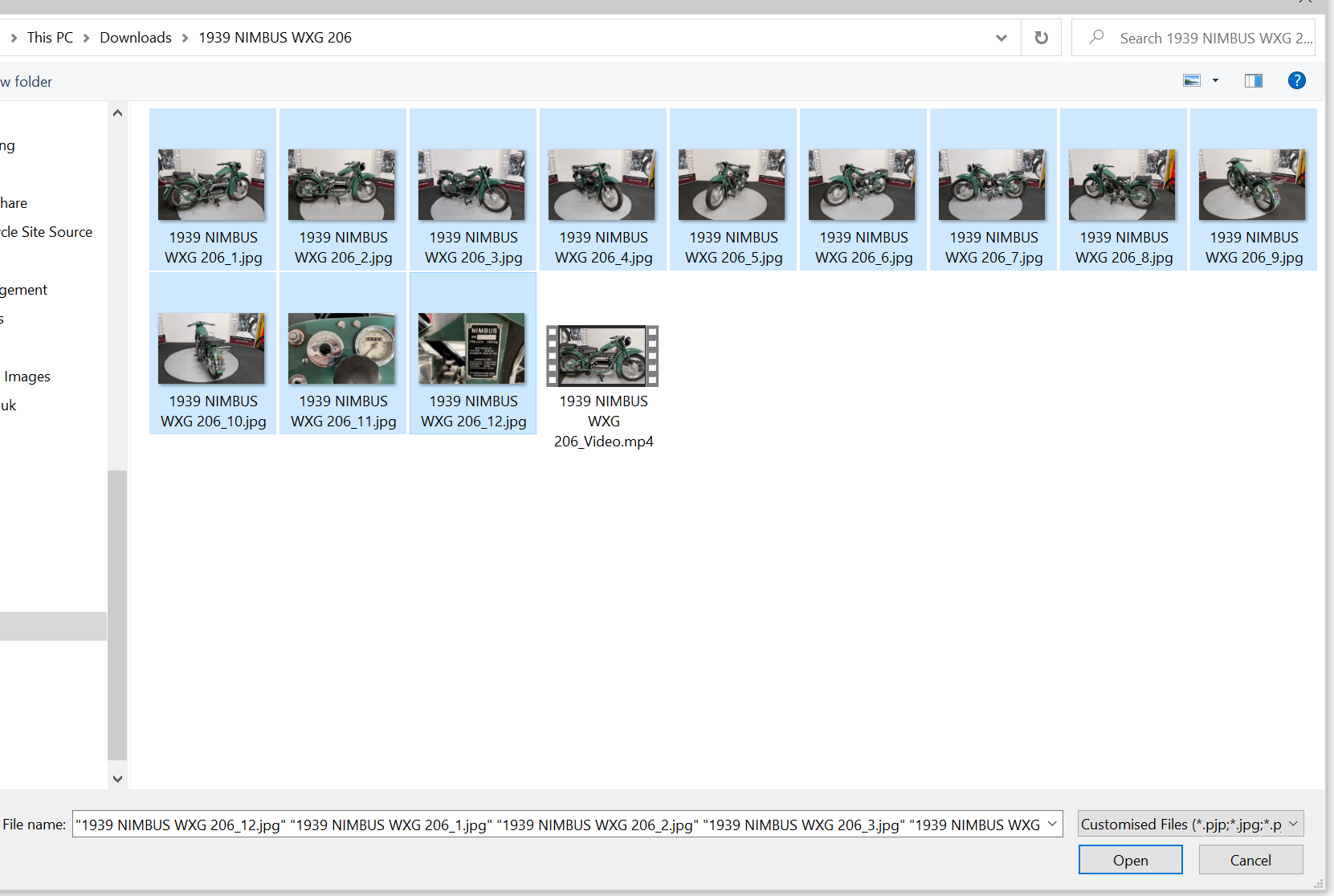Open the file type filter dropdown
1334x896 pixels.
click(x=1190, y=825)
